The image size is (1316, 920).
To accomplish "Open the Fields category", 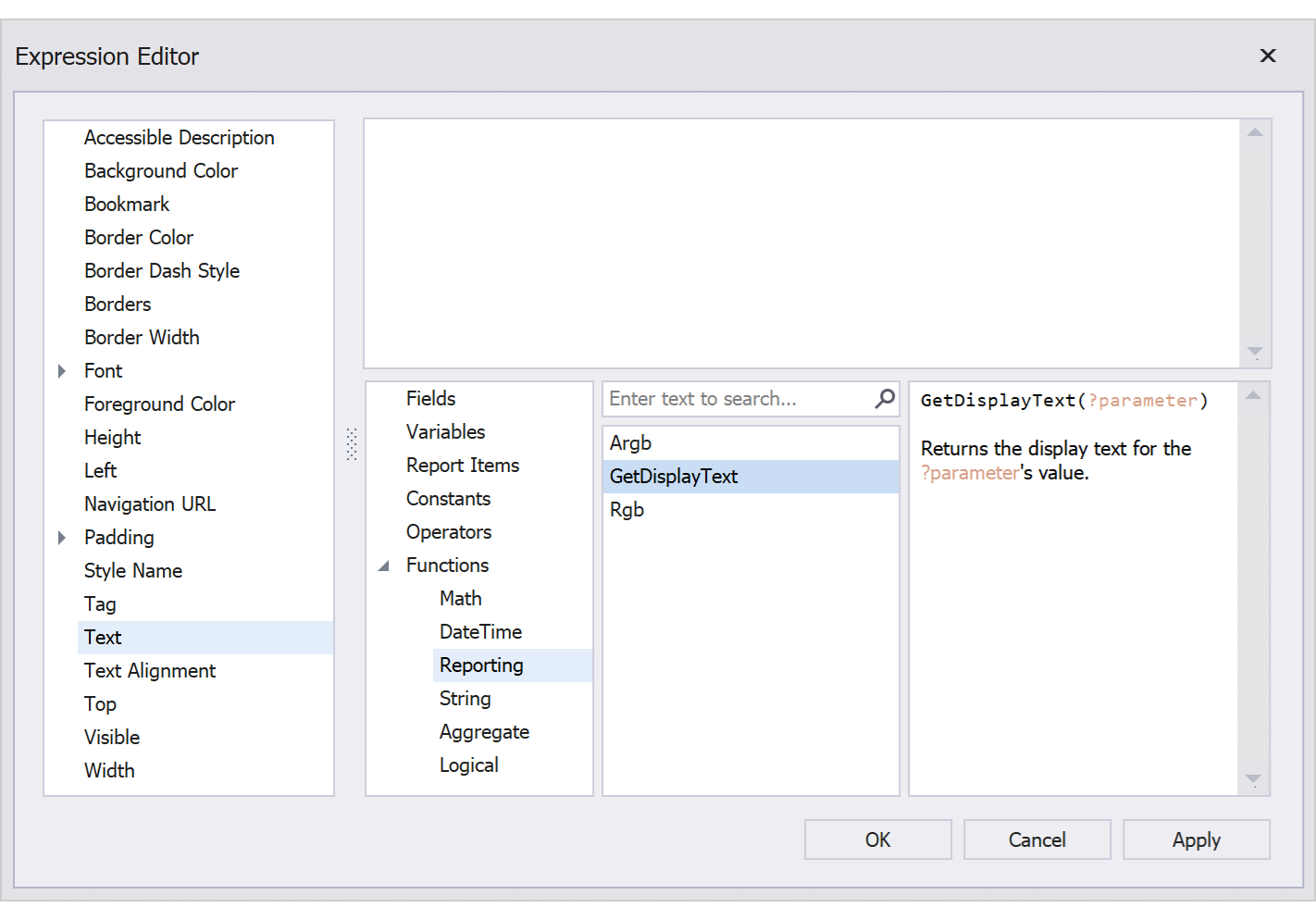I will pos(430,398).
